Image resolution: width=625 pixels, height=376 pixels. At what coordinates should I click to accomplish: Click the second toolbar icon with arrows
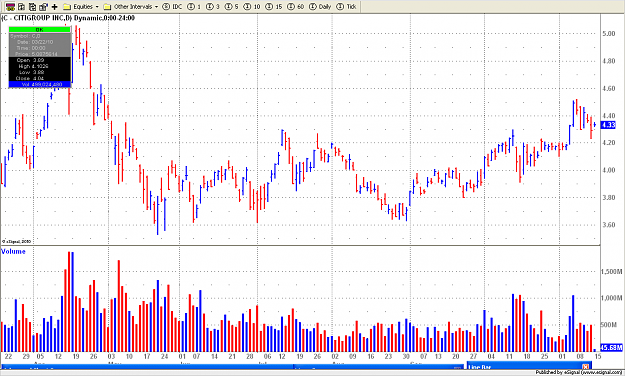[x=22, y=6]
